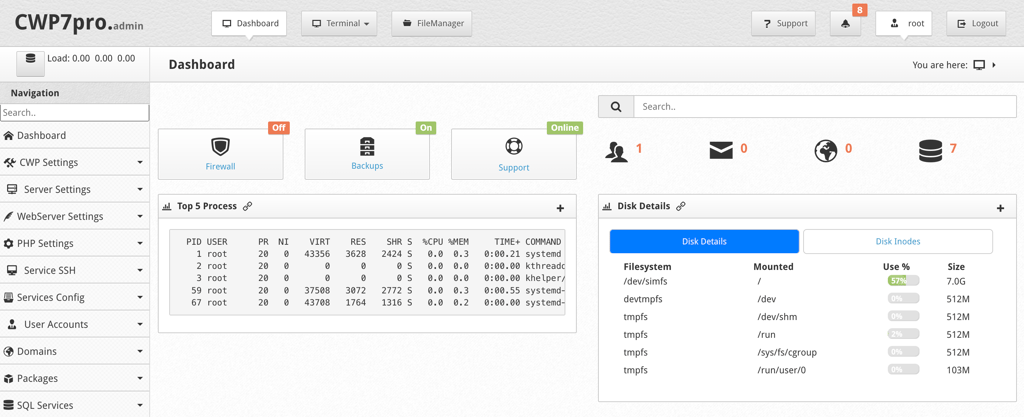
Task: Expand User Accounts menu
Action: pyautogui.click(x=74, y=324)
